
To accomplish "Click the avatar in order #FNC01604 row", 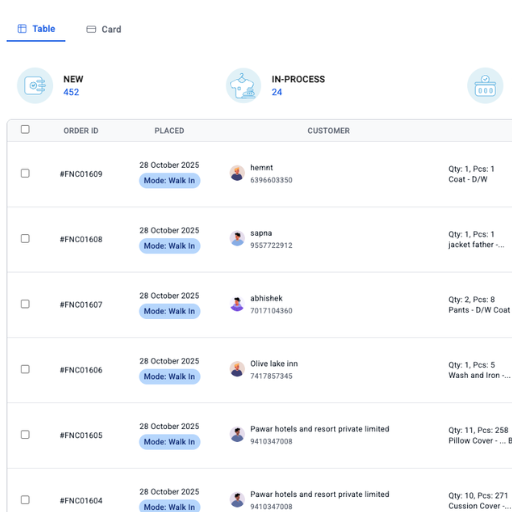I will (237, 500).
